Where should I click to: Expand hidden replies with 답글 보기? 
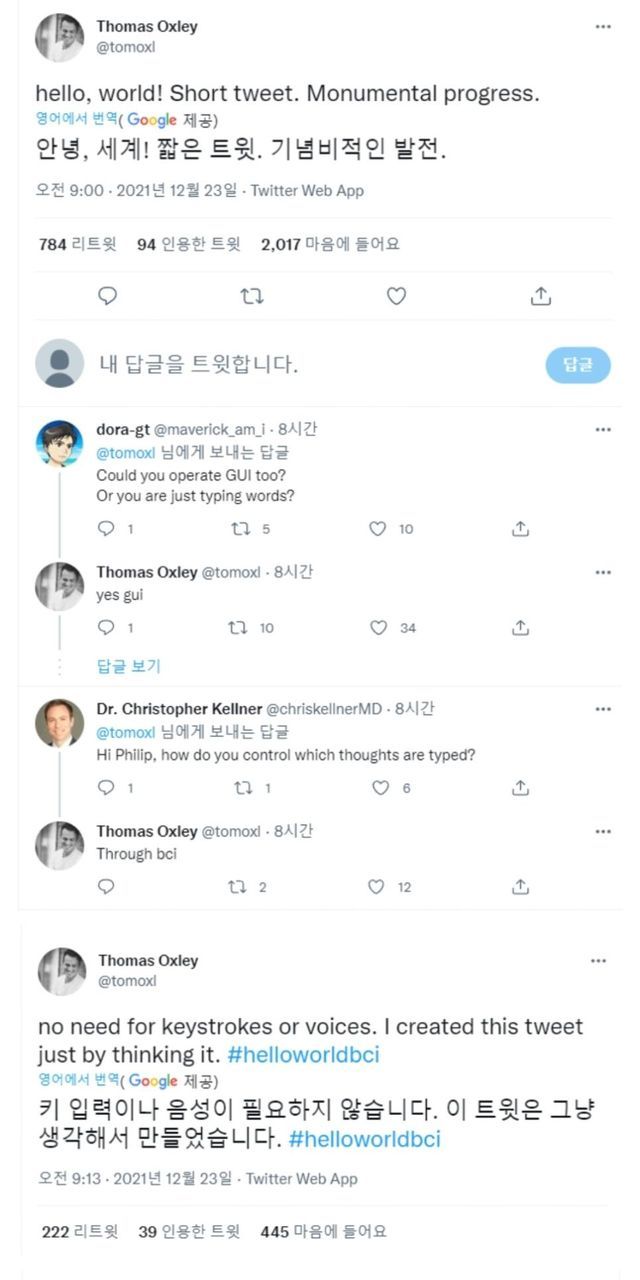[x=128, y=666]
